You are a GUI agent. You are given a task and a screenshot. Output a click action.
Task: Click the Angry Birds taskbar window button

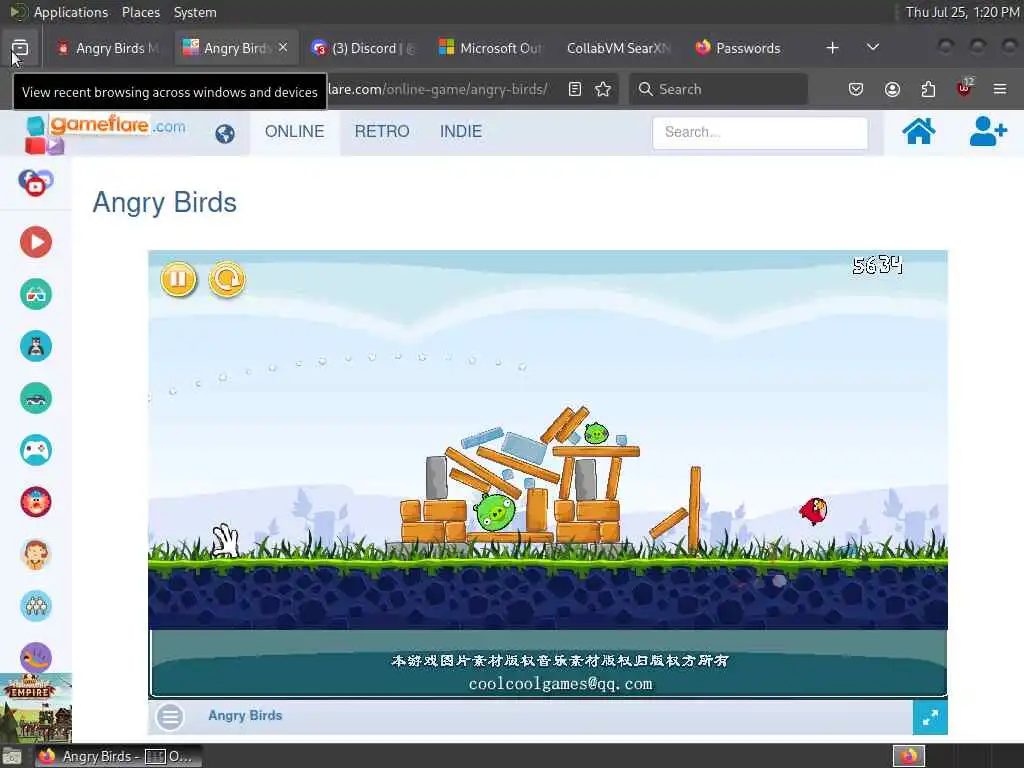pyautogui.click(x=118, y=756)
